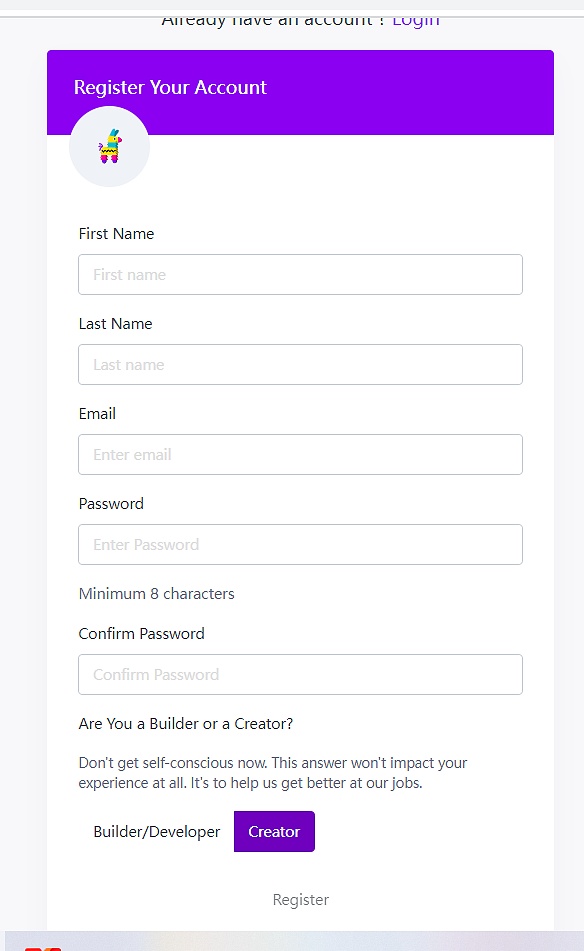Click the Confirm Password label
Image resolution: width=584 pixels, height=951 pixels.
coord(141,634)
